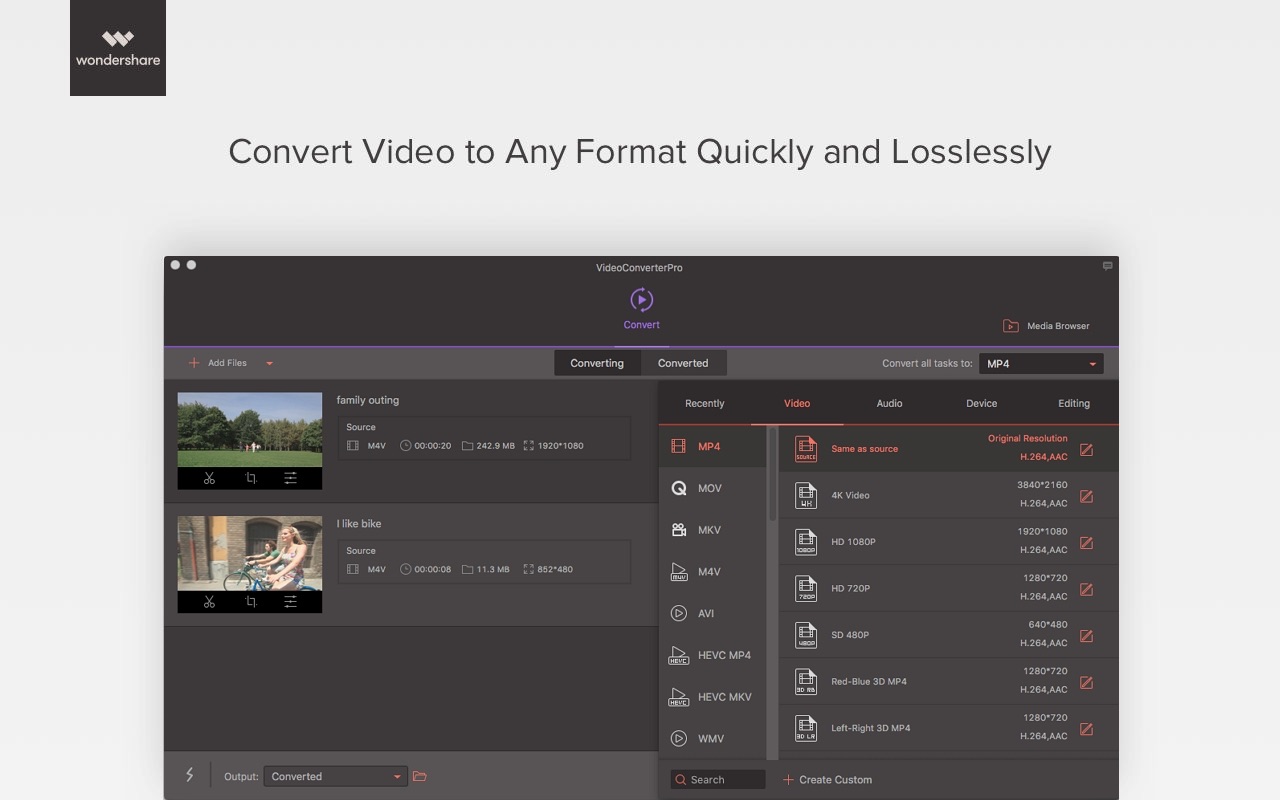
Task: Click the Wondershare logo
Action: [x=118, y=48]
